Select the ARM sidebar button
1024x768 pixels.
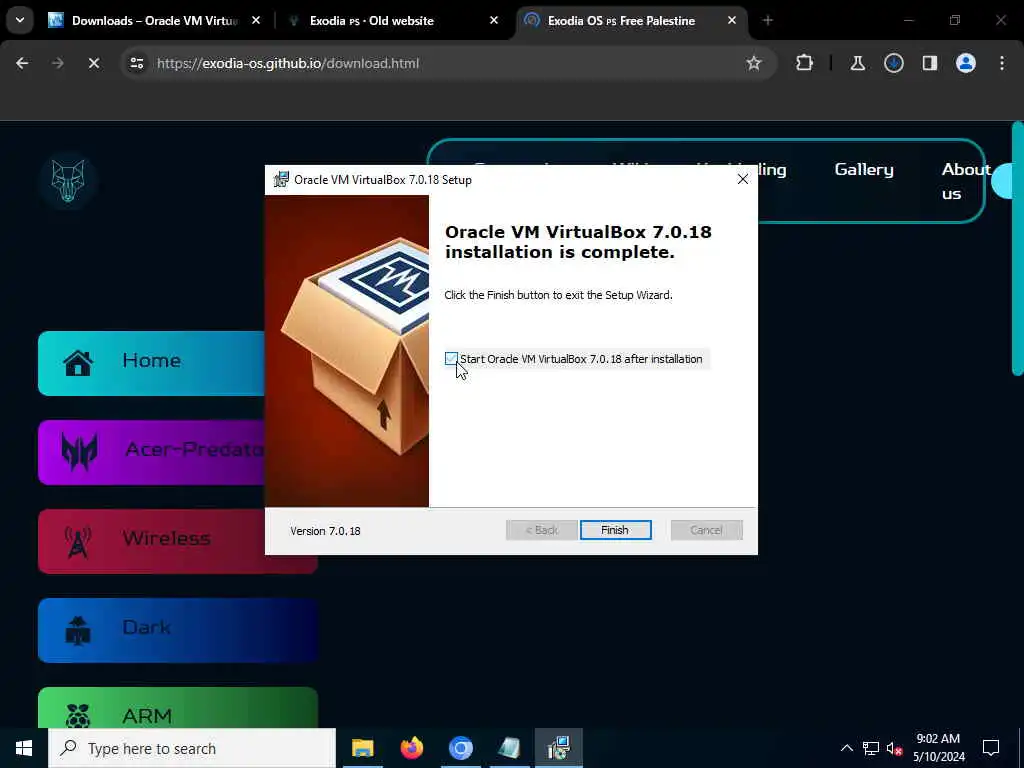(x=178, y=708)
